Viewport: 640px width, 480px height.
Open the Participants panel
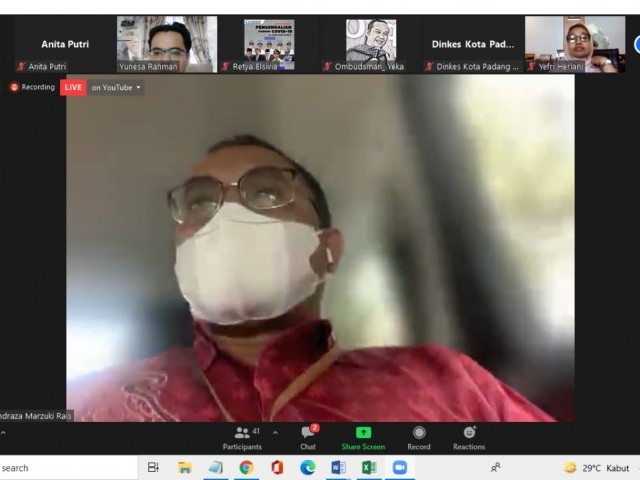pyautogui.click(x=241, y=437)
